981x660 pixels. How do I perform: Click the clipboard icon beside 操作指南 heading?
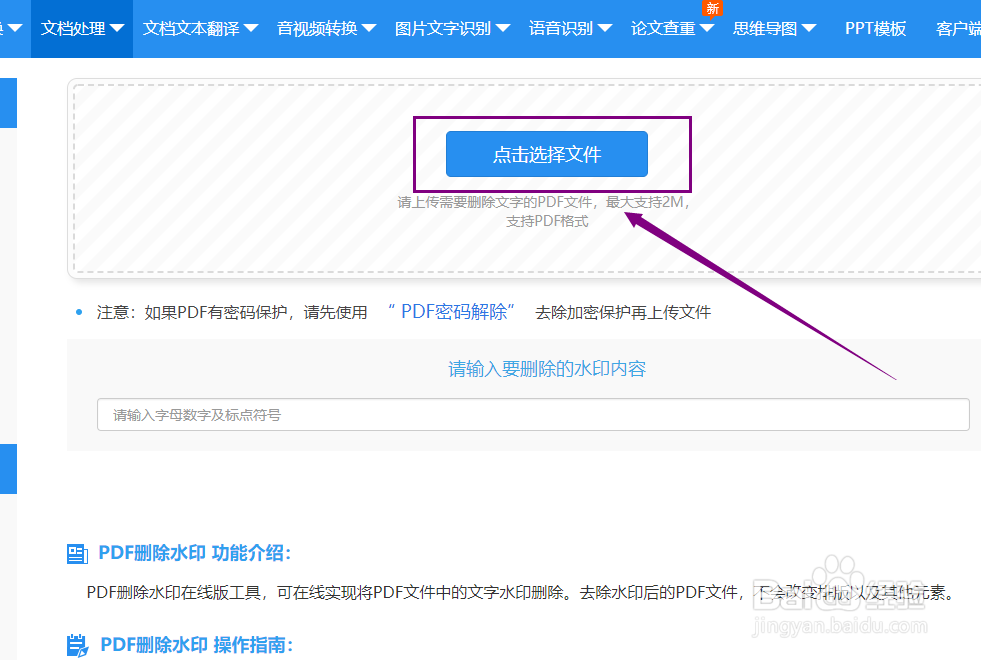coord(80,645)
